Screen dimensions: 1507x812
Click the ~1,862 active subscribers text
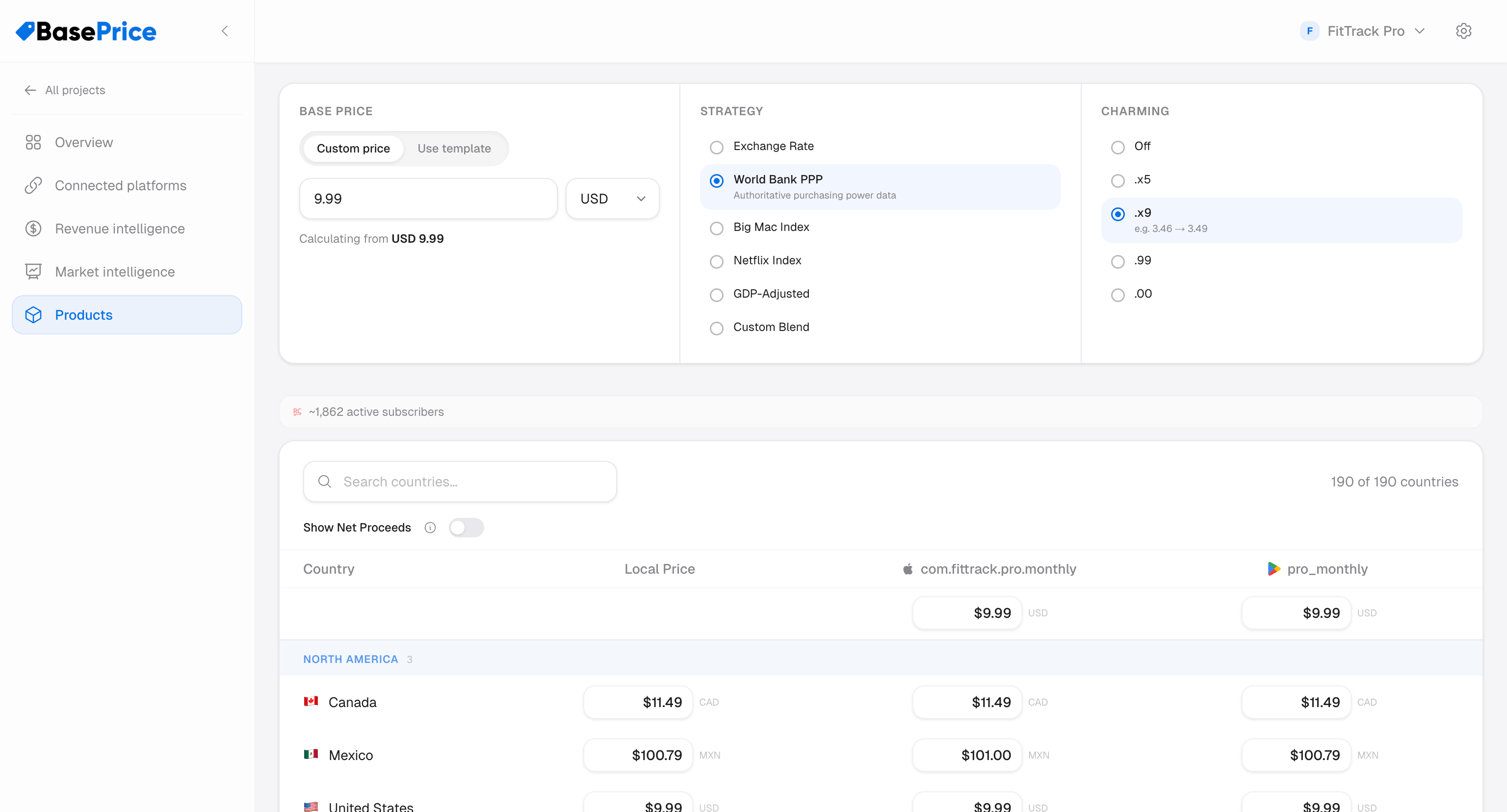(x=376, y=411)
